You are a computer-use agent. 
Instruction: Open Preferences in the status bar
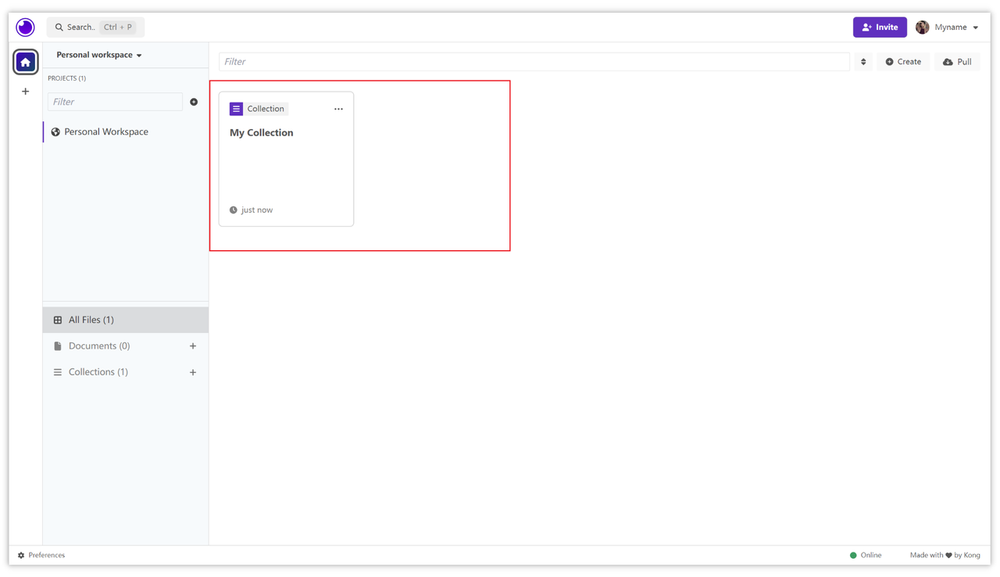41,555
